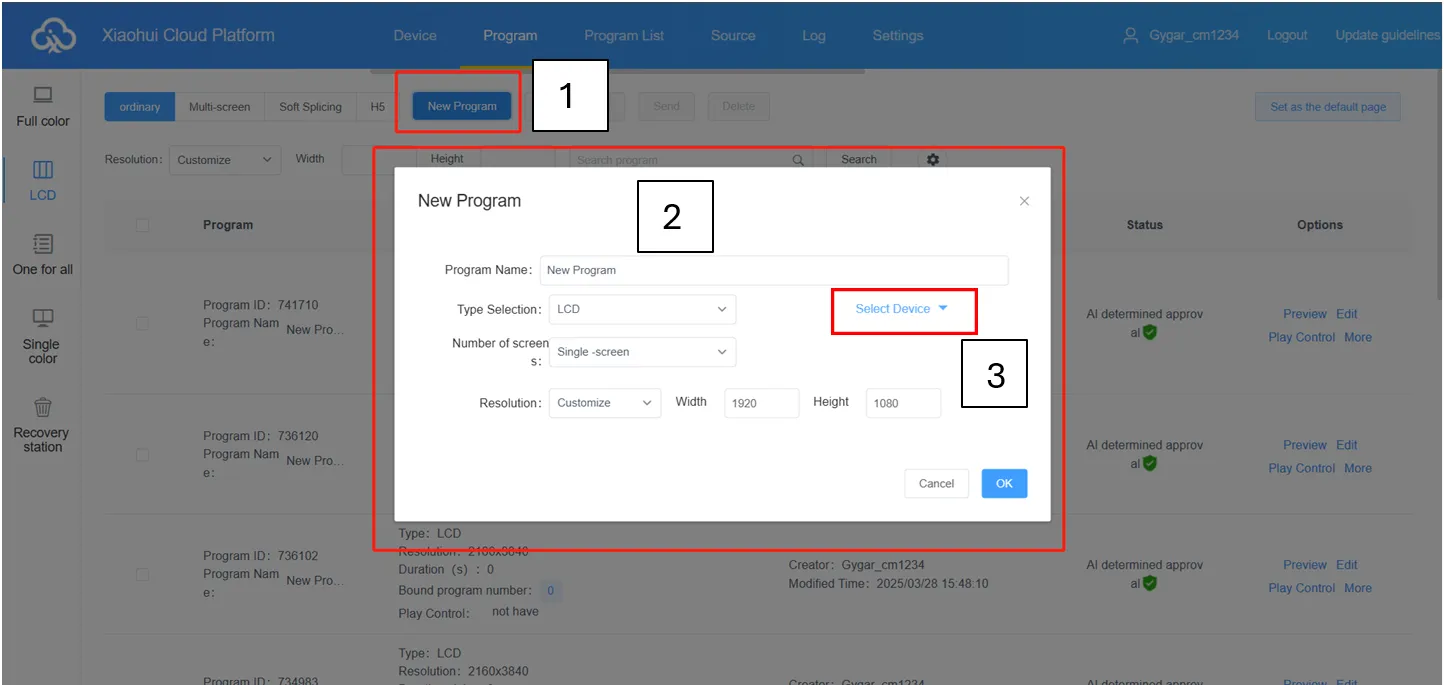Click the gear settings icon beside Search
The height and width of the screenshot is (685, 1444).
pyautogui.click(x=933, y=159)
